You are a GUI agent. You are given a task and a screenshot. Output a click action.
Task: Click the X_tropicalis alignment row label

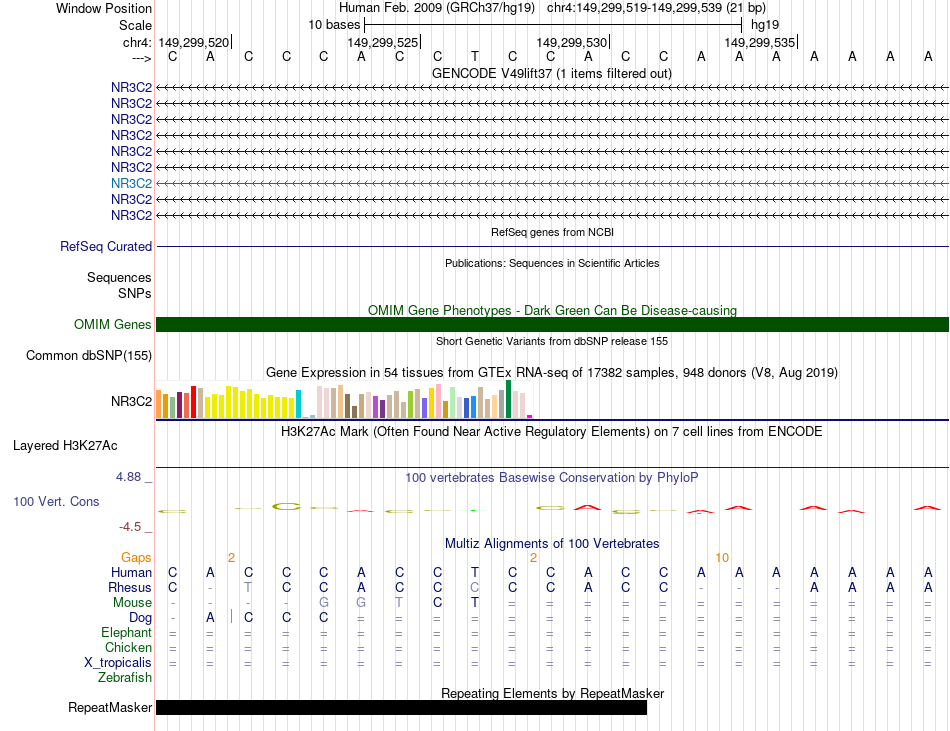pos(118,663)
